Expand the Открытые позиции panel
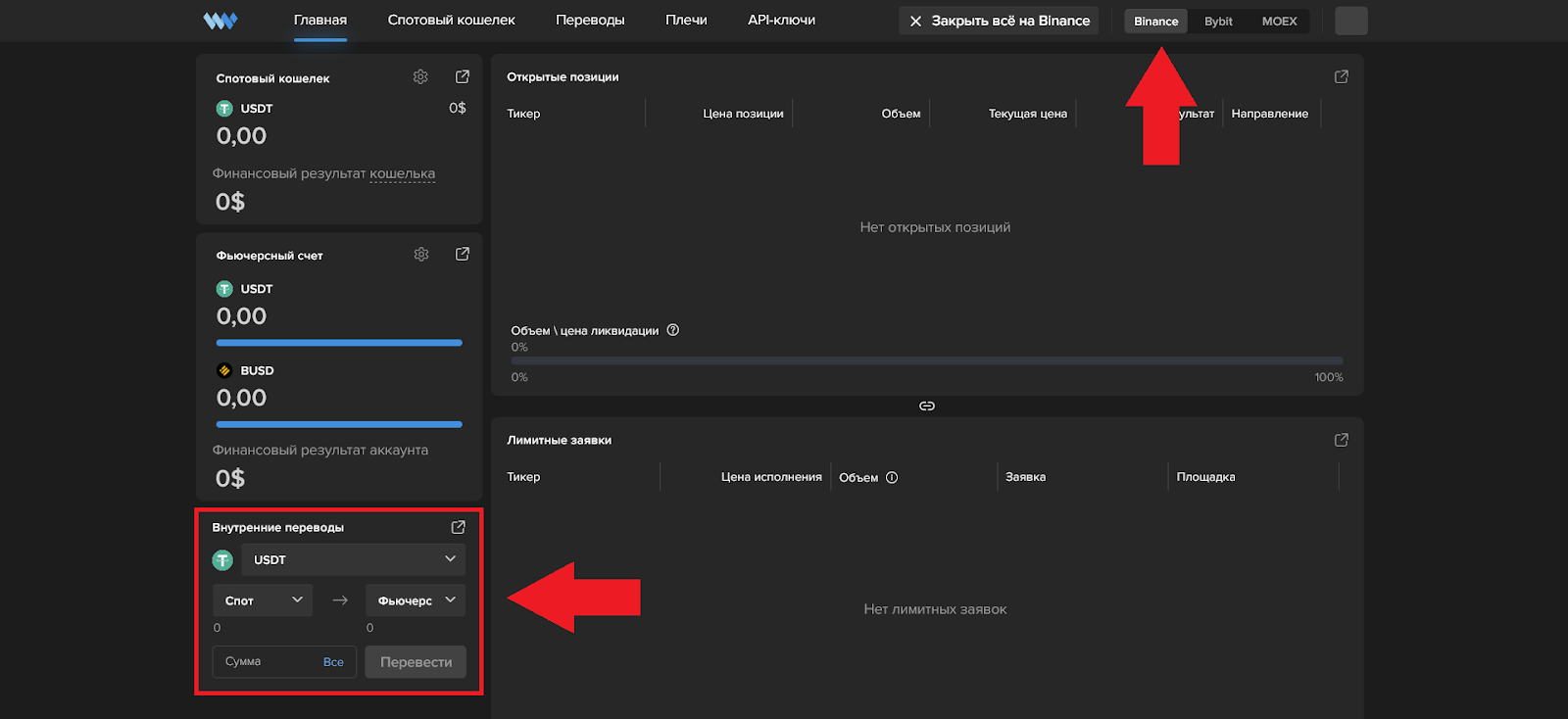The height and width of the screenshot is (719, 1568). (x=1342, y=76)
